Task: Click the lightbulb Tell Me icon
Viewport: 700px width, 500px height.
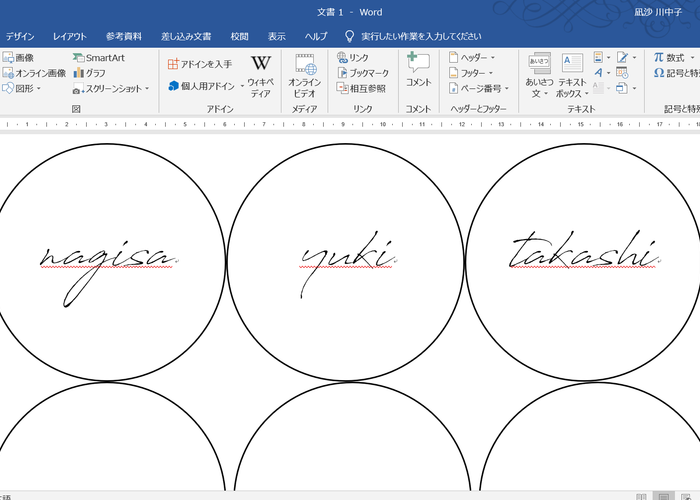Action: tap(350, 36)
